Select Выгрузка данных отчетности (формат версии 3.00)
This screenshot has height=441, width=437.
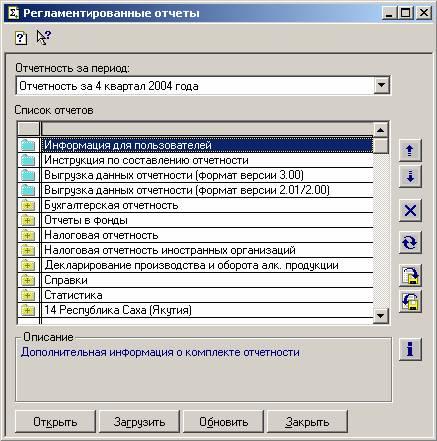(207, 175)
